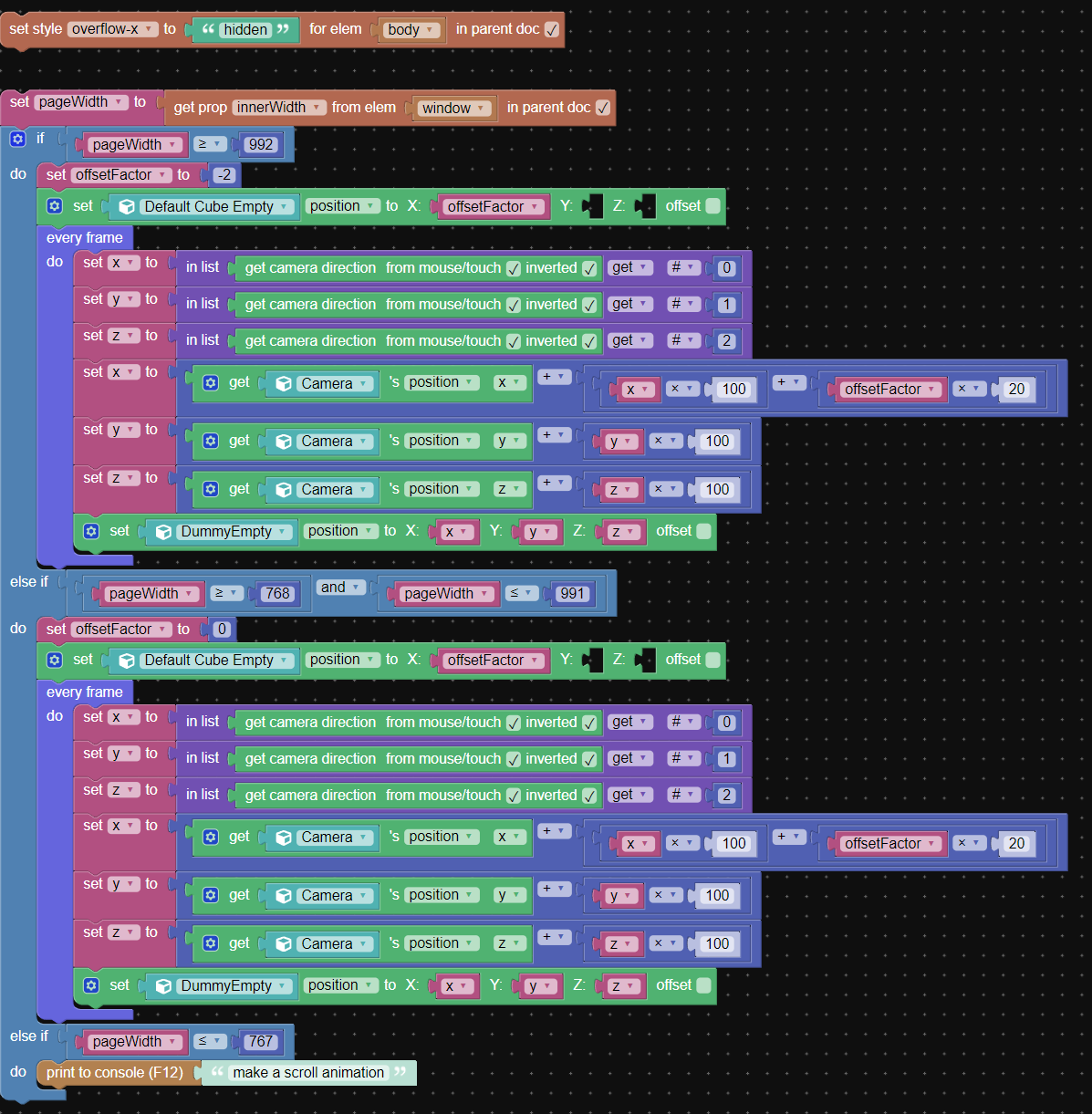
Task: Edit the 20 multiplier in first every-frame loop
Action: pos(1016,390)
